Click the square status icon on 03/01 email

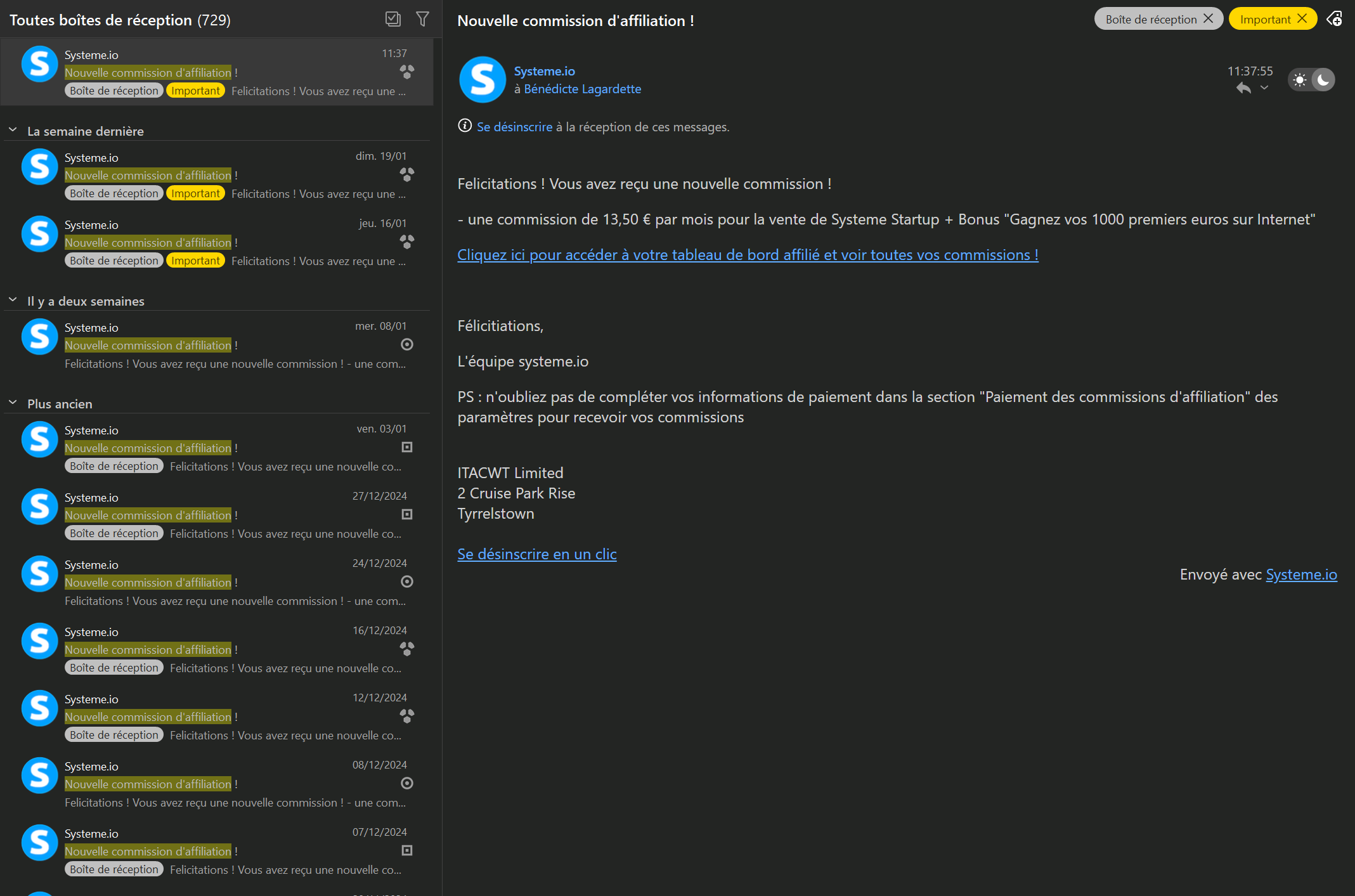tap(407, 447)
